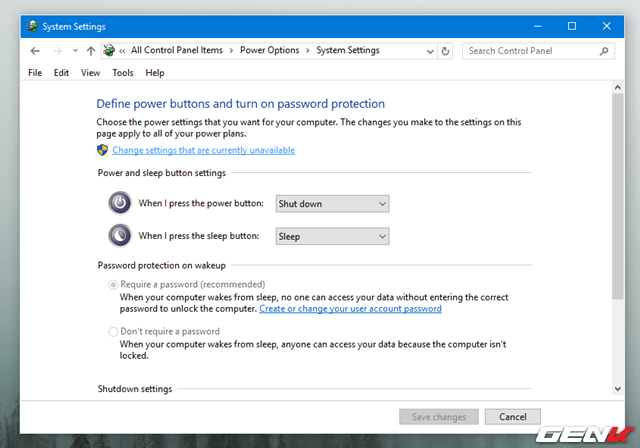
Task: Maximize the System Settings window
Action: pyautogui.click(x=572, y=26)
